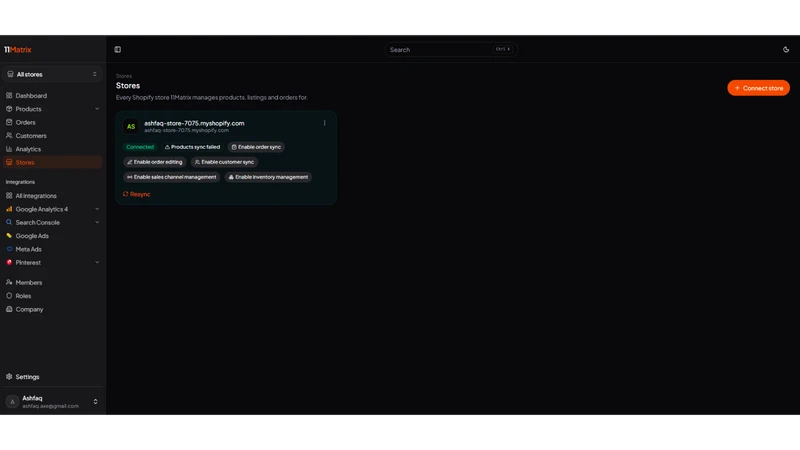
Task: Click the AS store avatar
Action: 131,127
